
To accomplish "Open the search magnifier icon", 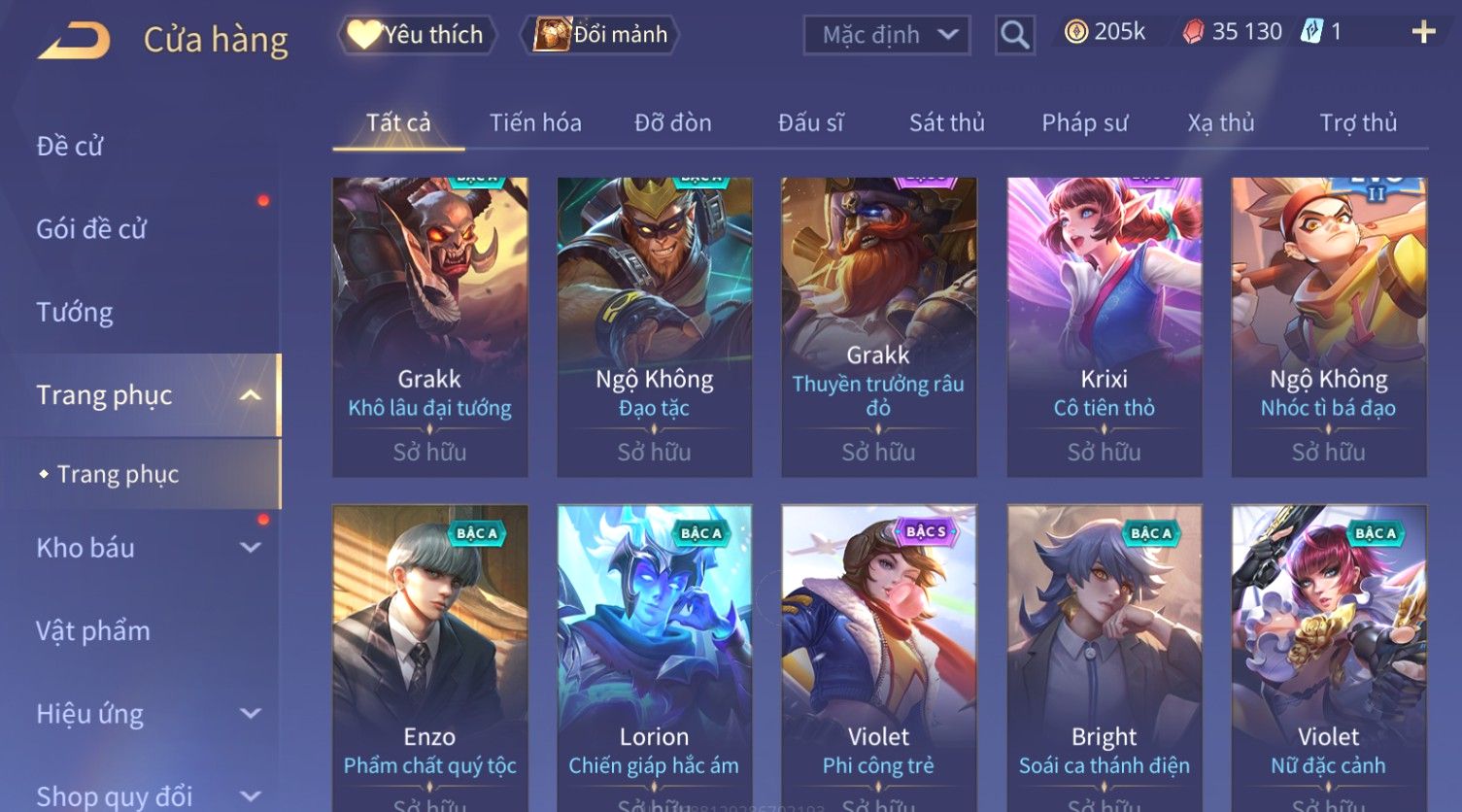I will [1014, 35].
